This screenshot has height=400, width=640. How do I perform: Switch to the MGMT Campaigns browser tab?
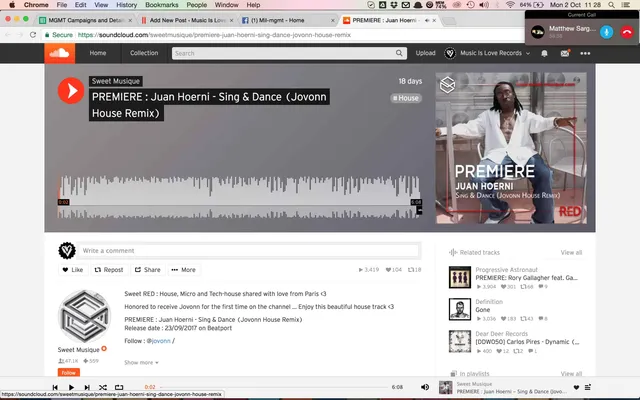tap(85, 20)
